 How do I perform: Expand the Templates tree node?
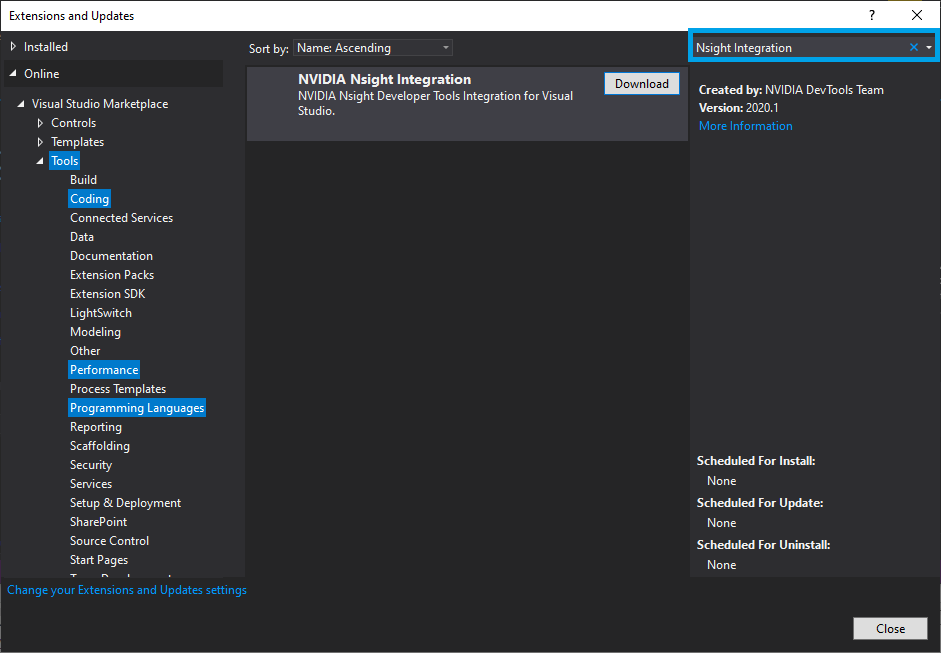coord(40,142)
